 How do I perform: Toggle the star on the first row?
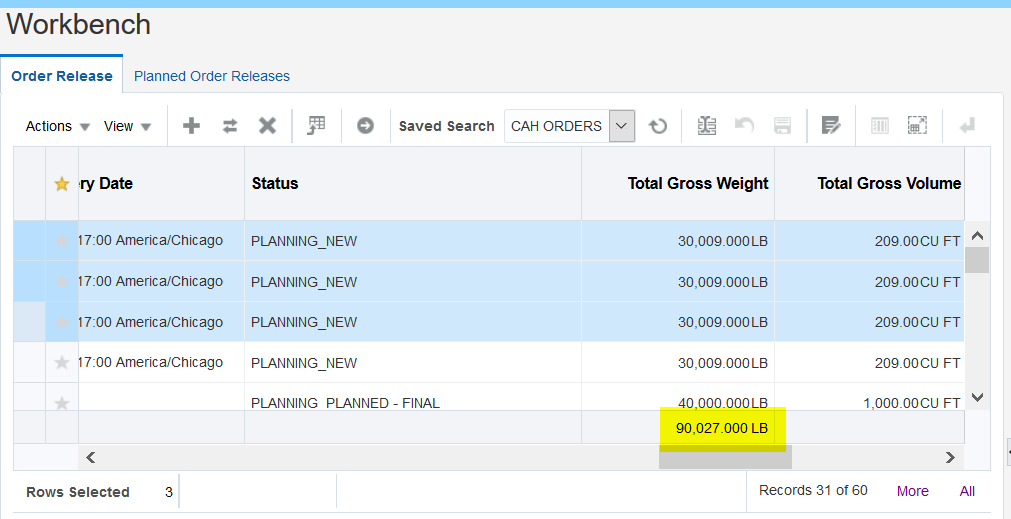pos(62,241)
